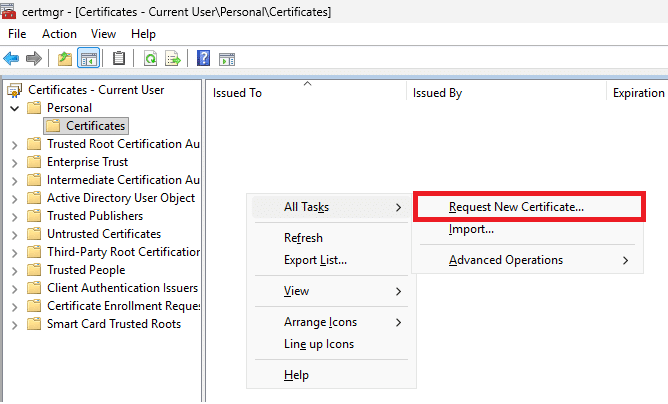Image resolution: width=668 pixels, height=404 pixels.
Task: Choose Import from the All Tasks submenu
Action: (471, 229)
